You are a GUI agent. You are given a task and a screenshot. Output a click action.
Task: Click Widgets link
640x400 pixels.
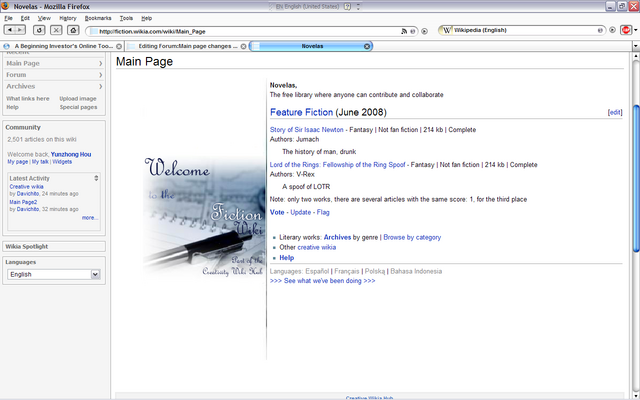click(x=62, y=162)
